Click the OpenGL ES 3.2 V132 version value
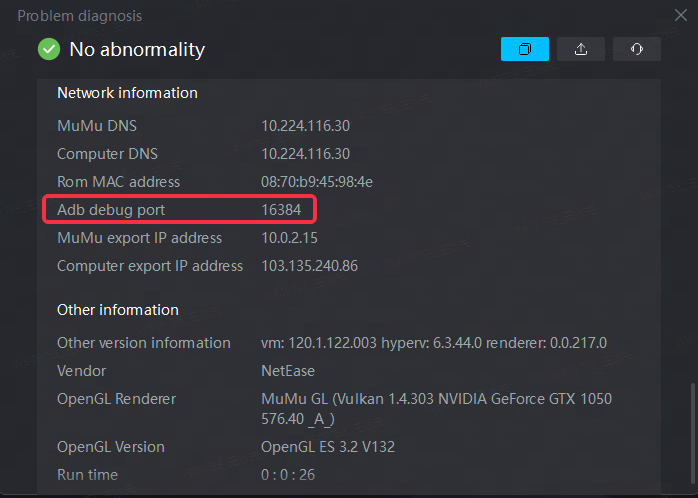Viewport: 698px width, 498px height. [328, 446]
